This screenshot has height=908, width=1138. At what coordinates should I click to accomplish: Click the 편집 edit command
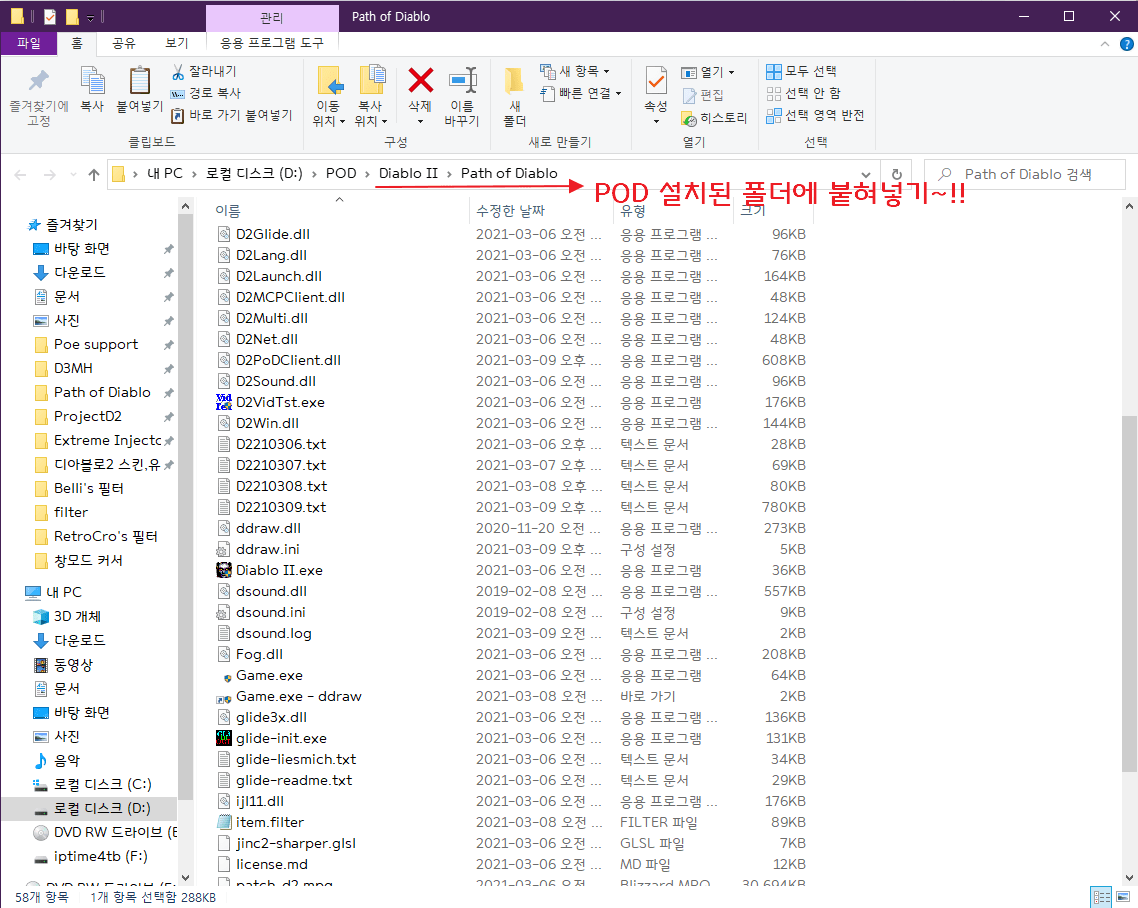pos(703,95)
